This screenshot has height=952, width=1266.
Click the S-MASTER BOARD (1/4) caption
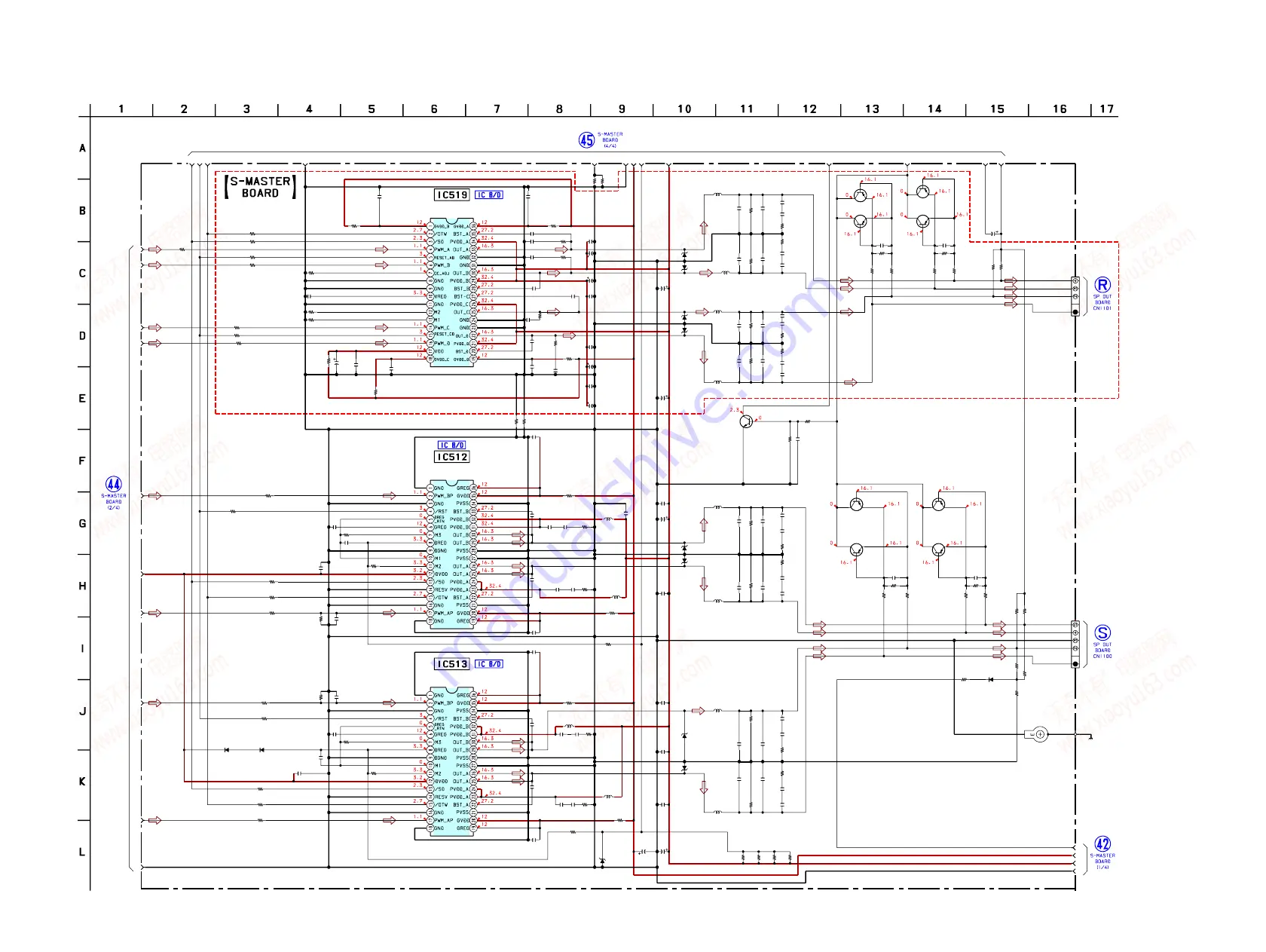pos(1102,862)
